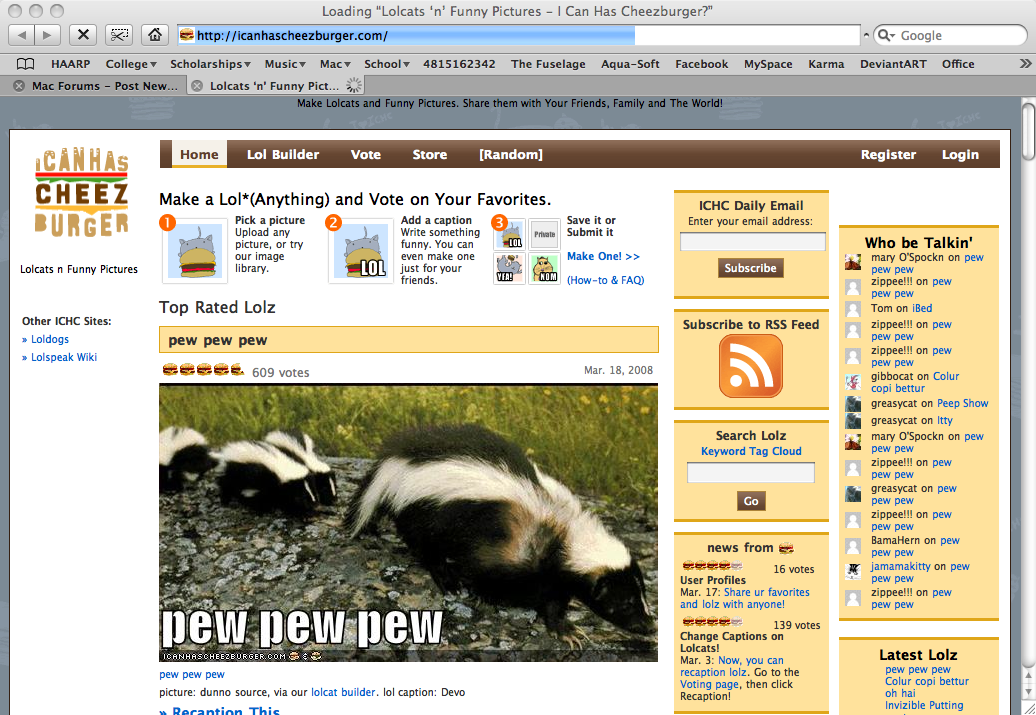The height and width of the screenshot is (715, 1036).
Task: Open the Music bookmarks dropdown
Action: (x=285, y=64)
